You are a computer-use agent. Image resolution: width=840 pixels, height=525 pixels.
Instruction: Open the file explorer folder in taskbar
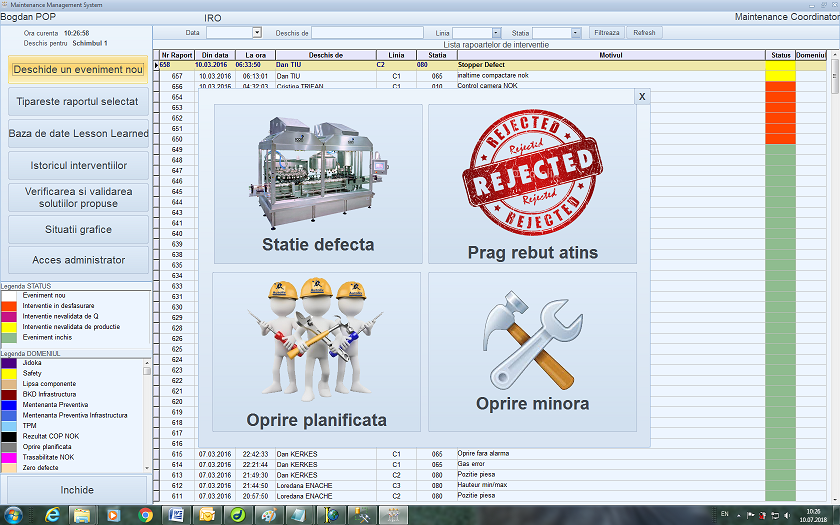click(82, 514)
